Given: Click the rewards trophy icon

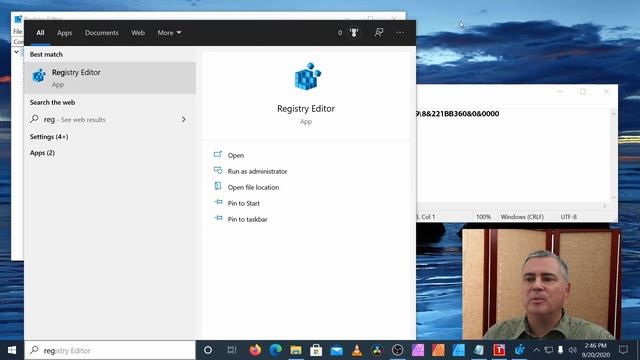Looking at the screenshot, I should [354, 33].
